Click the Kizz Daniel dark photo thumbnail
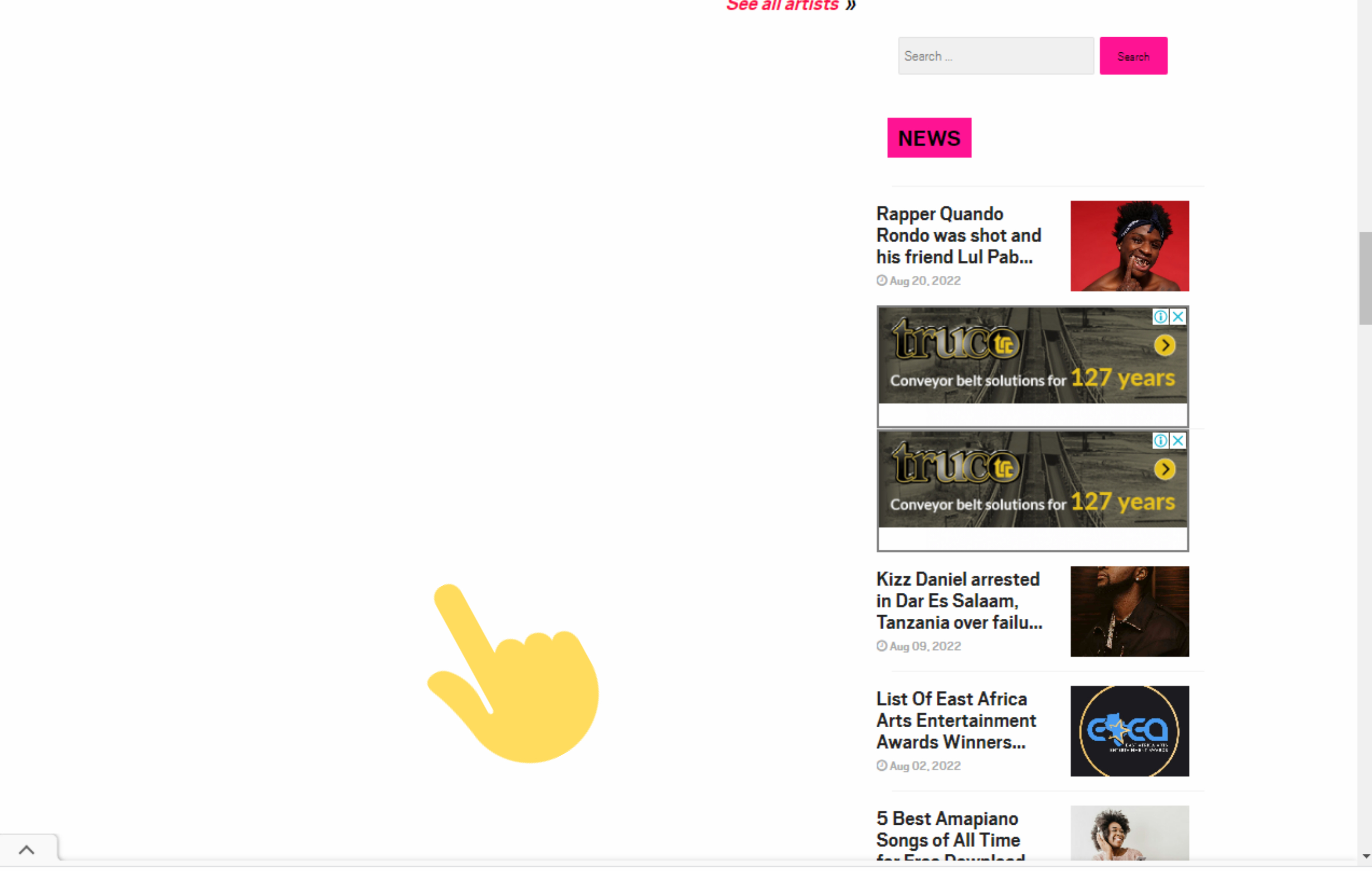The width and height of the screenshot is (1372, 871). pos(1129,611)
